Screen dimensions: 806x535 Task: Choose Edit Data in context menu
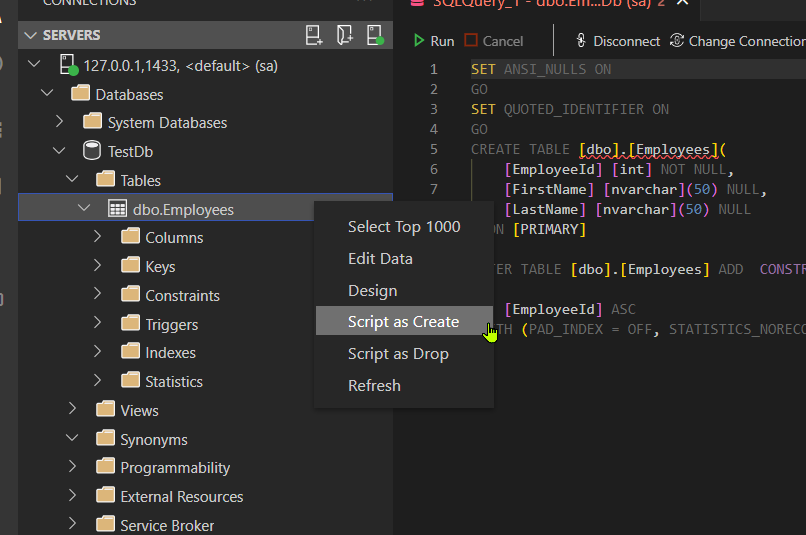pos(404,259)
